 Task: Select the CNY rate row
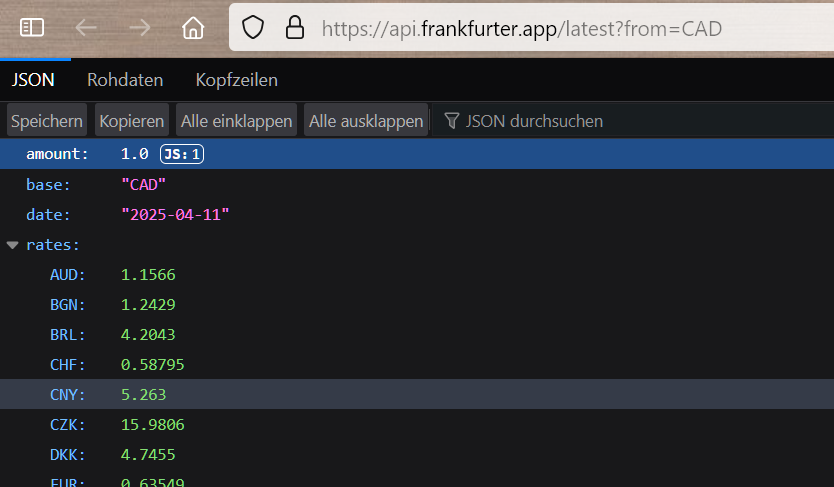coord(417,394)
